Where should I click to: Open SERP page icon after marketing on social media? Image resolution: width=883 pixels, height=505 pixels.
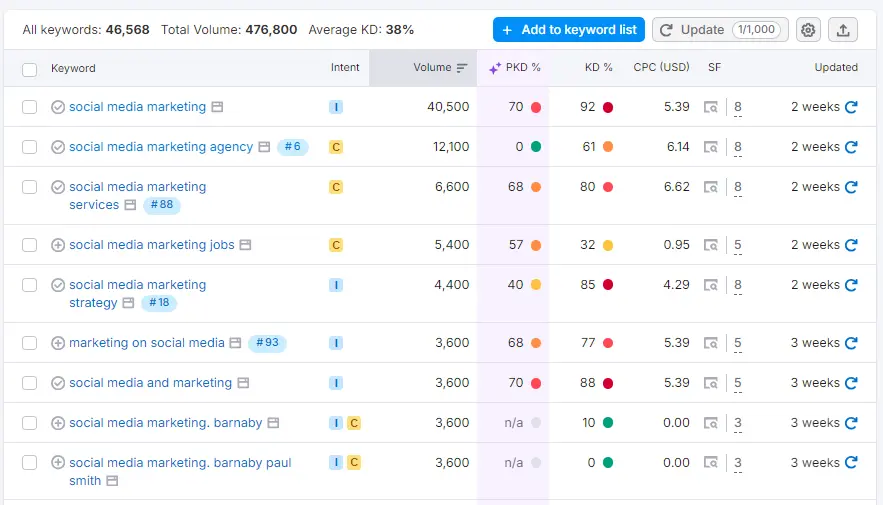coord(235,343)
